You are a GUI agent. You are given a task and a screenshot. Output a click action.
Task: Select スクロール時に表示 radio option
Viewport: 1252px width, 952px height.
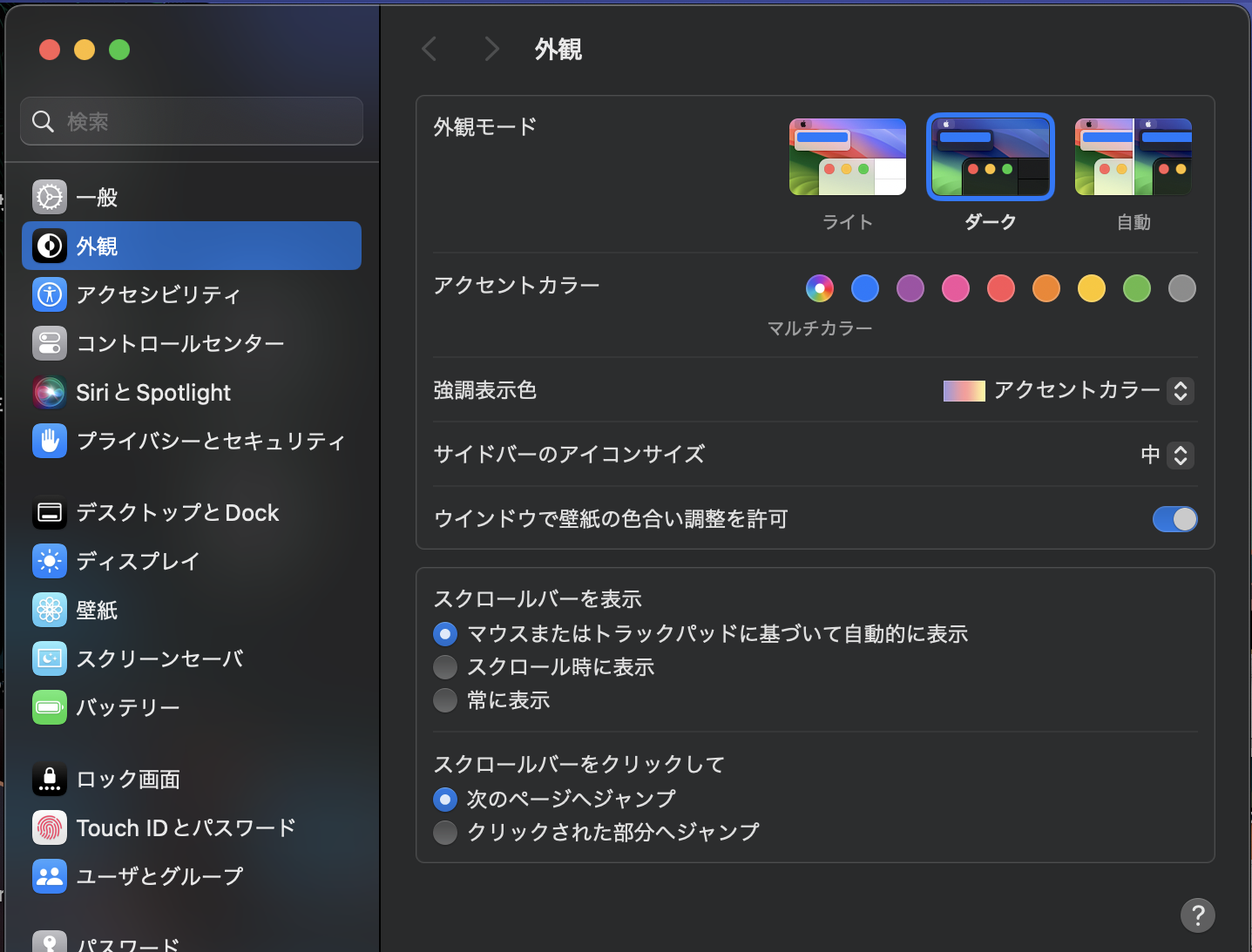445,666
